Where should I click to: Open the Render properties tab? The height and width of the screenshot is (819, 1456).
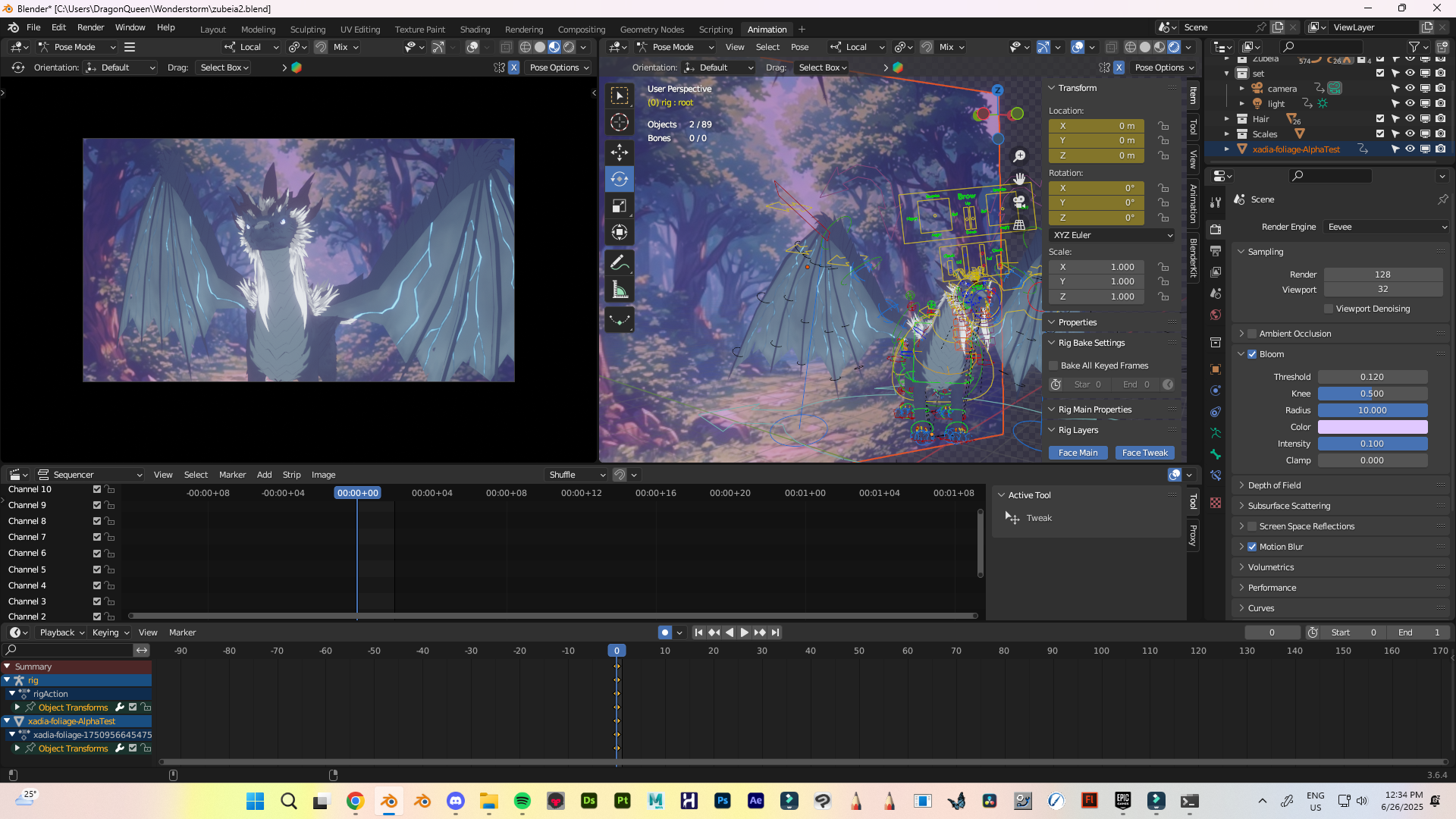(x=1216, y=229)
